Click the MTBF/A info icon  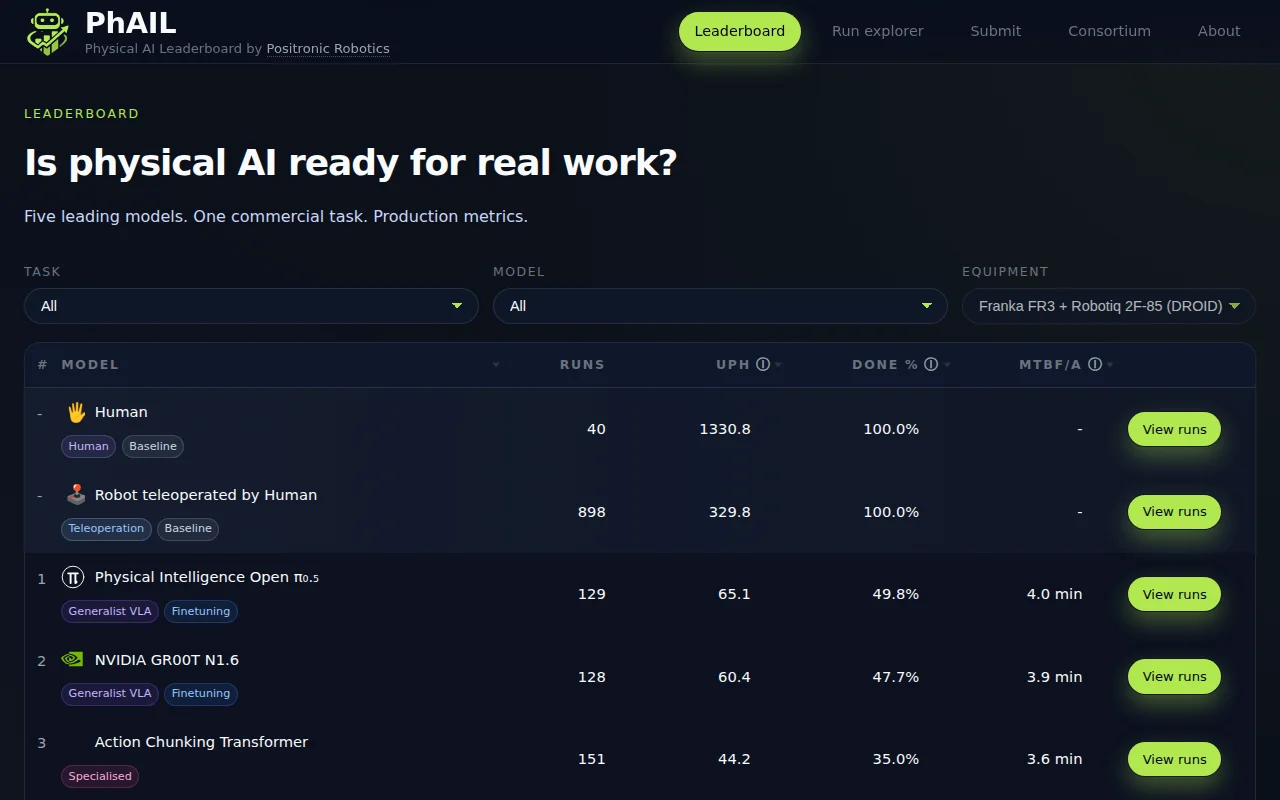click(x=1095, y=365)
